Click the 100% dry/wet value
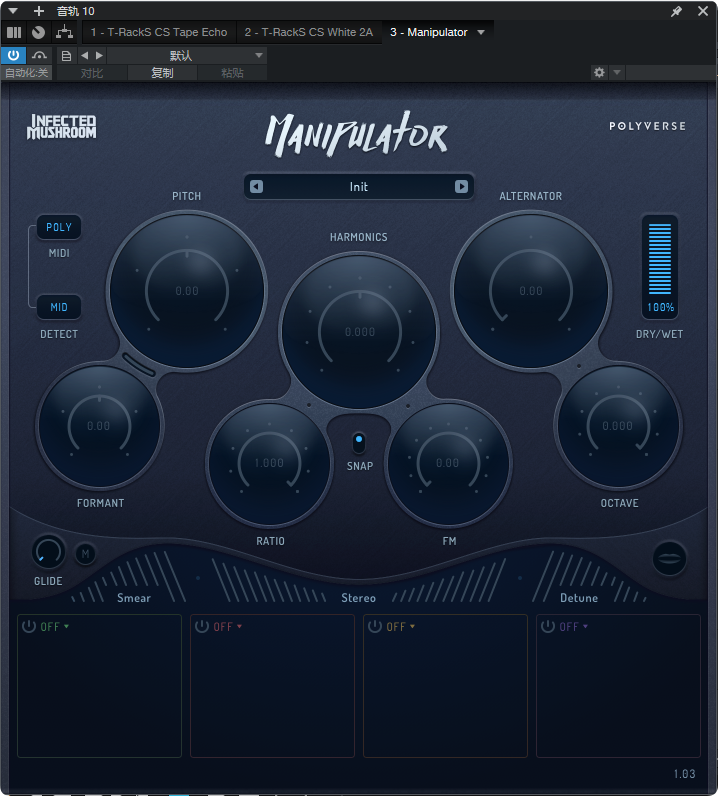This screenshot has height=796, width=718. [x=660, y=307]
